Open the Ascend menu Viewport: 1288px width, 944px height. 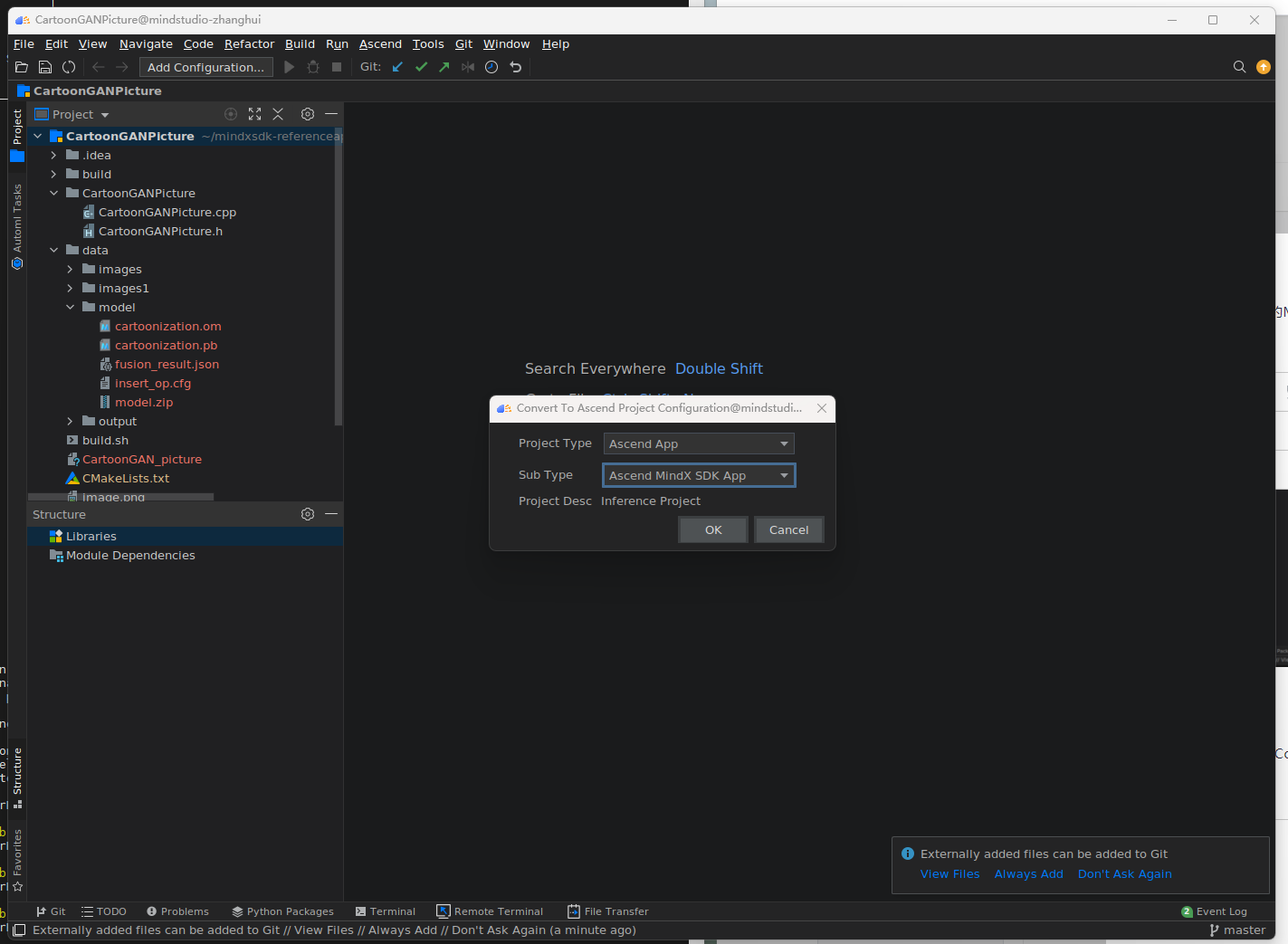[380, 44]
